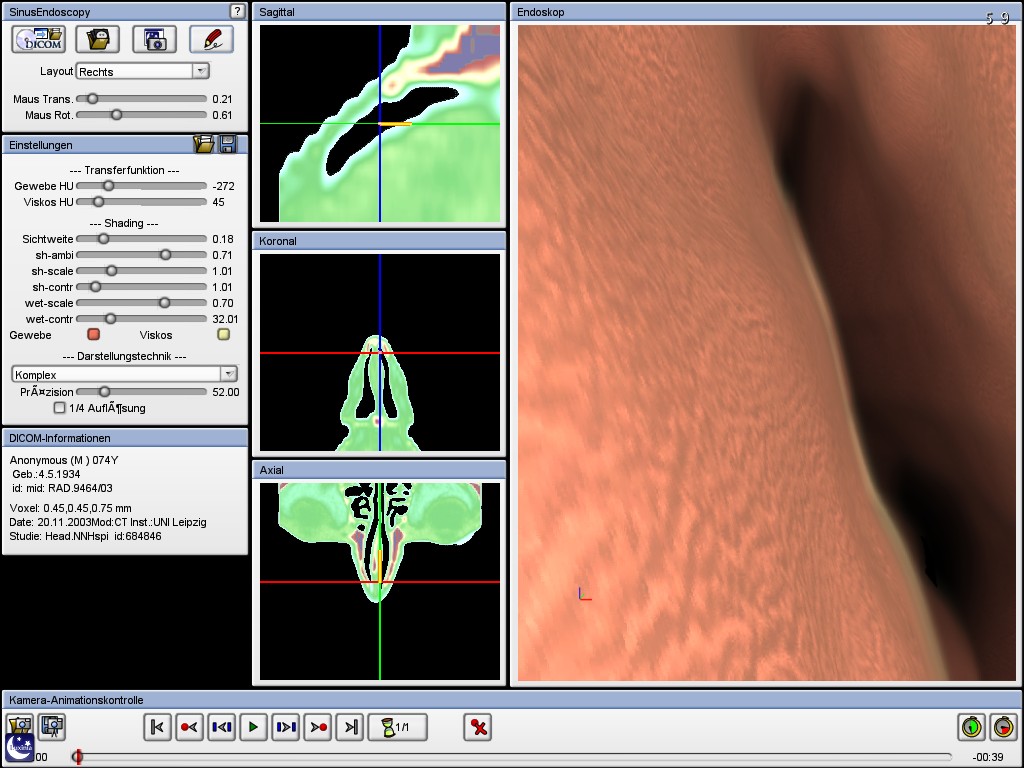
Task: Click the DICOM import button
Action: click(x=39, y=40)
